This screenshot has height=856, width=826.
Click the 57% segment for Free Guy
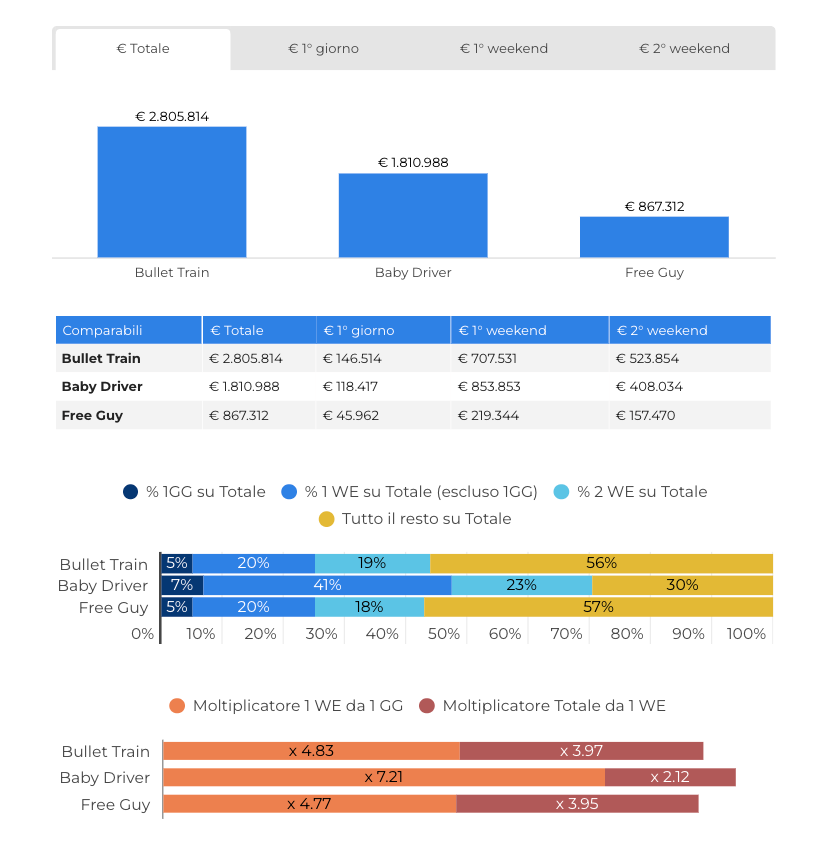(598, 607)
